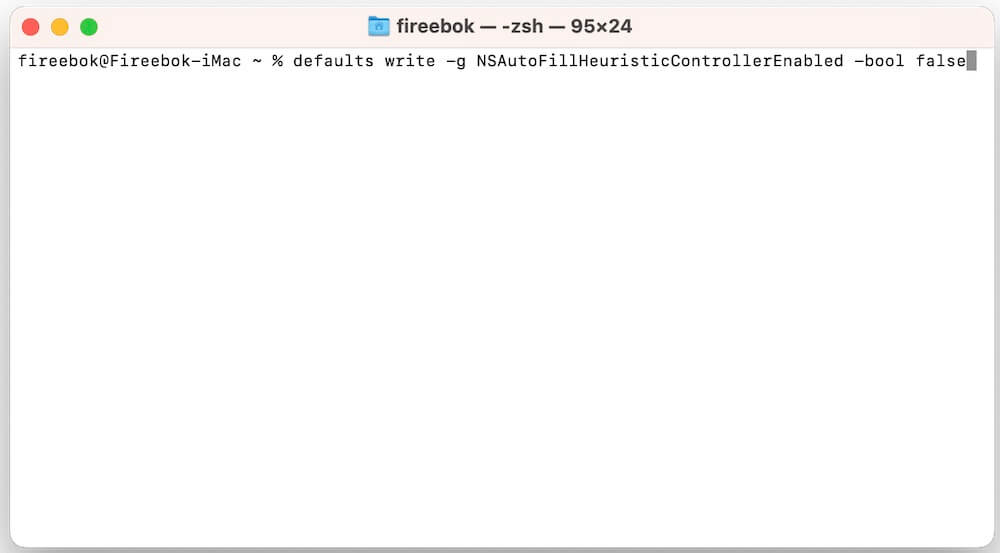The height and width of the screenshot is (553, 1000).
Task: Click the '-bool' option in the command
Action: [x=879, y=61]
